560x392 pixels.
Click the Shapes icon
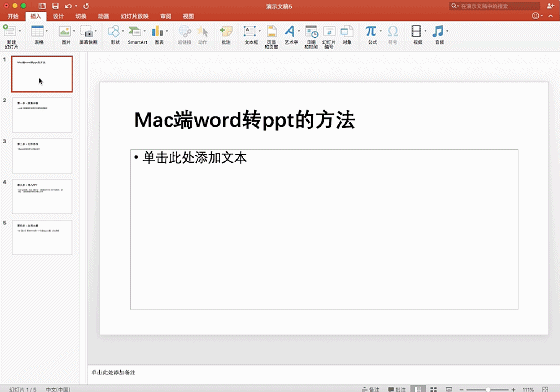(114, 31)
